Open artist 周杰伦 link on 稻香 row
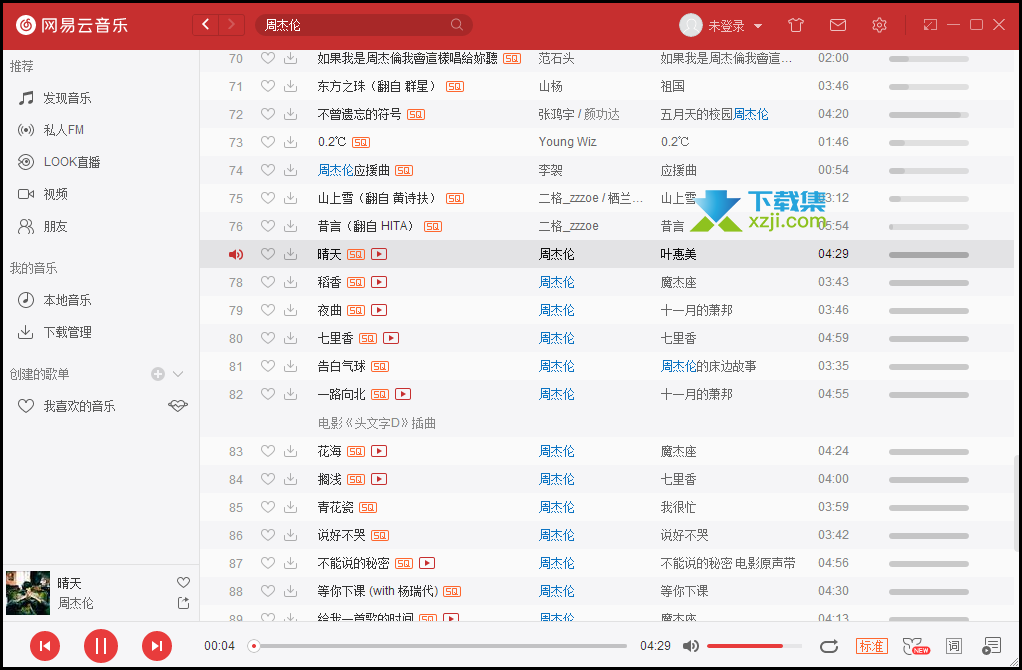Image resolution: width=1022 pixels, height=670 pixels. tap(557, 282)
